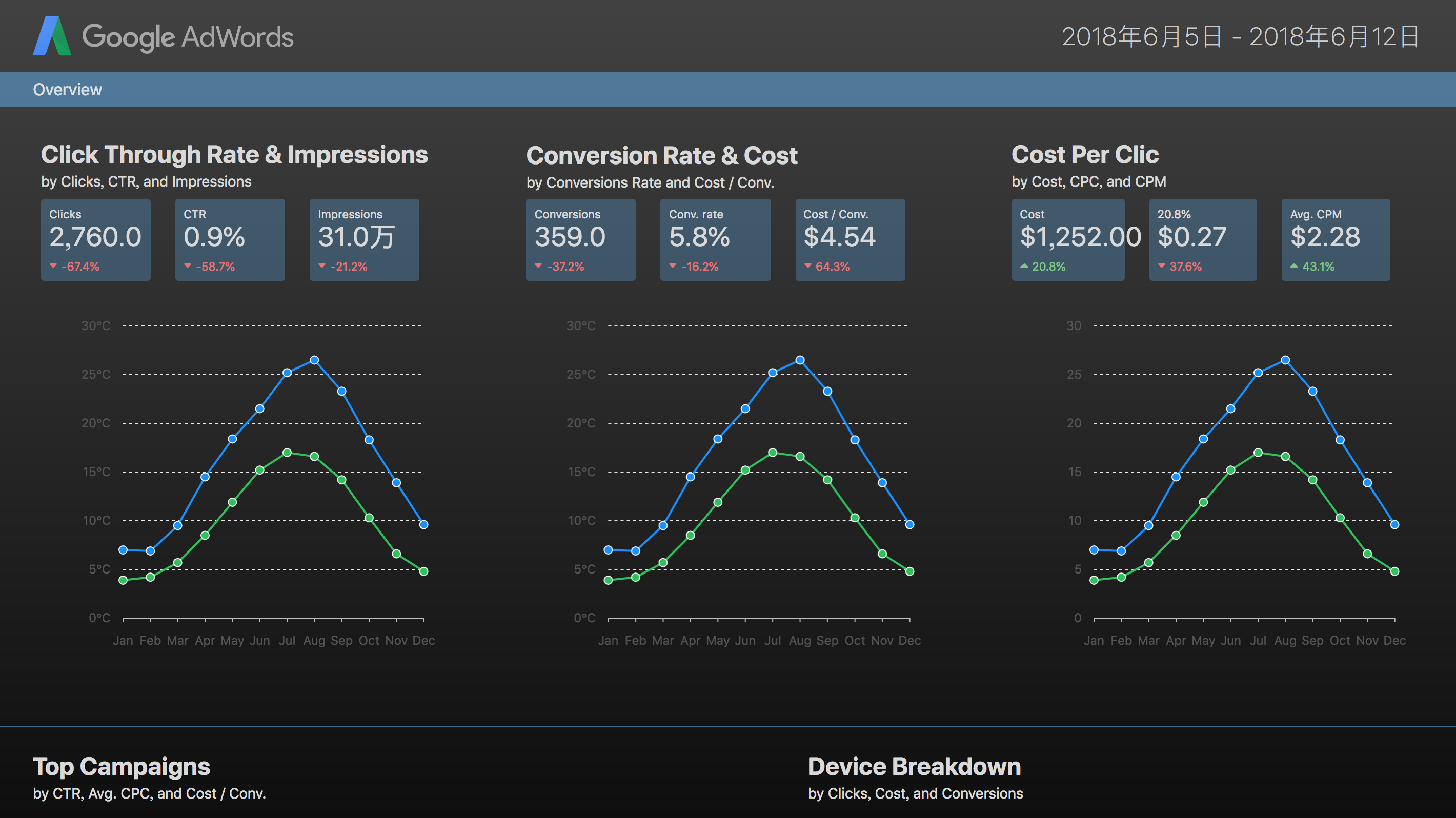Click the 43.1% change value under Avg. CPM
This screenshot has width=1456, height=818.
click(x=1319, y=267)
